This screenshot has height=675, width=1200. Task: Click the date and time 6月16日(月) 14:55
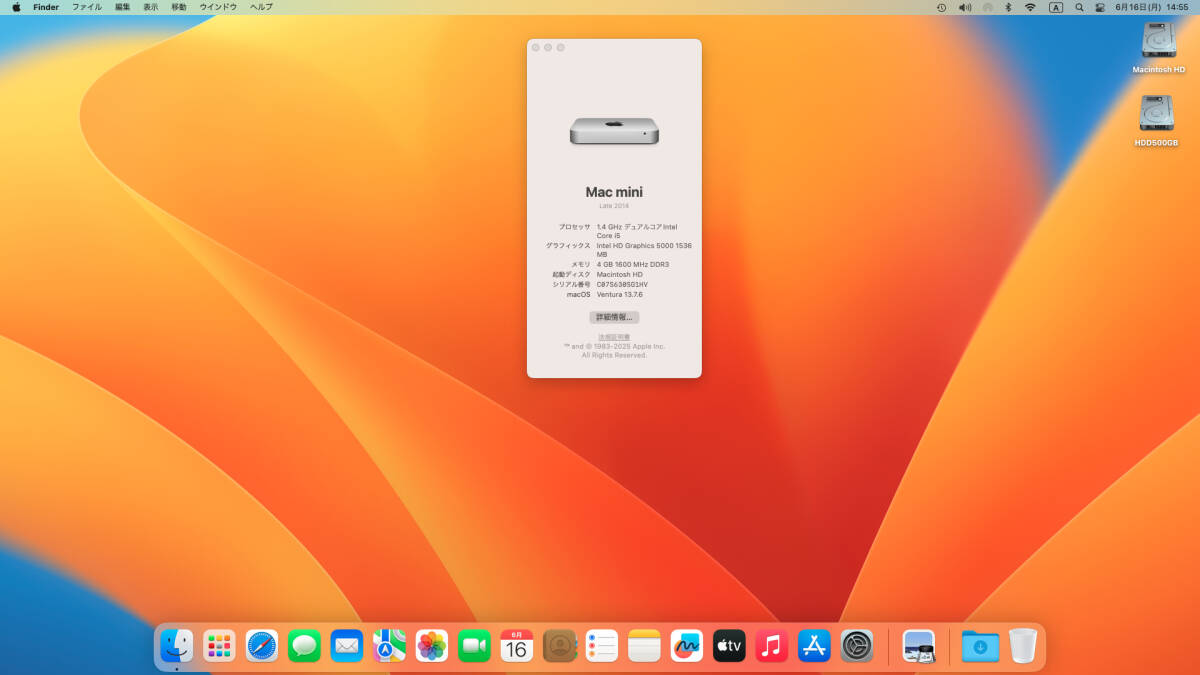tap(1152, 7)
